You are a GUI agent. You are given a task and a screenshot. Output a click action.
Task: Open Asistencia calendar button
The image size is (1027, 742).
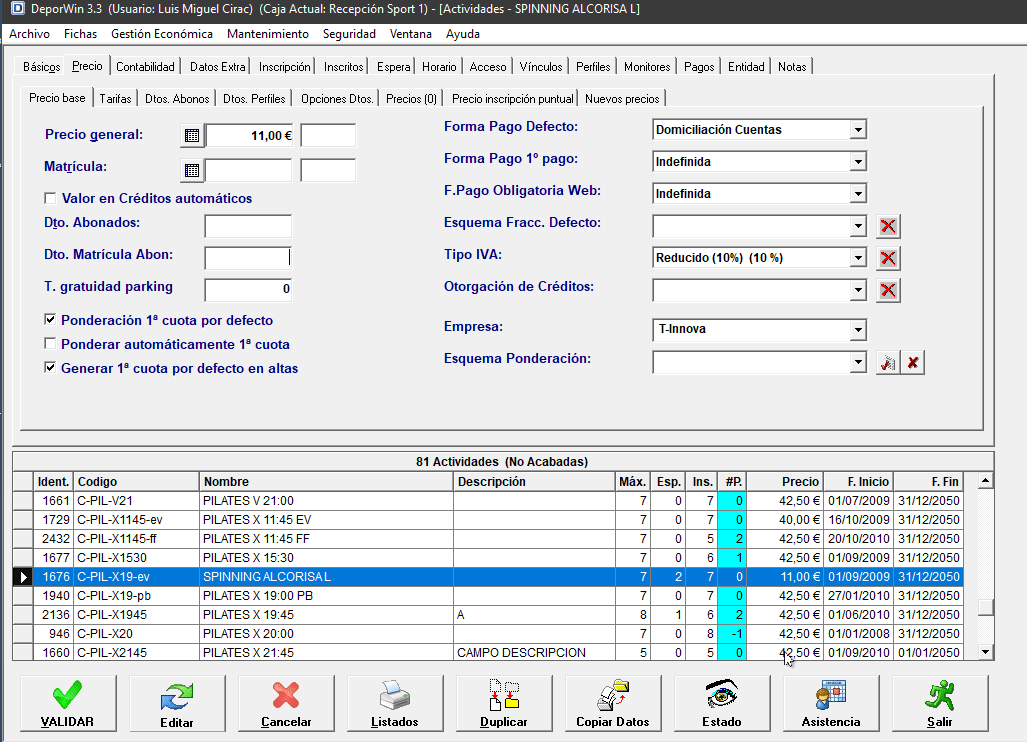(x=831, y=703)
